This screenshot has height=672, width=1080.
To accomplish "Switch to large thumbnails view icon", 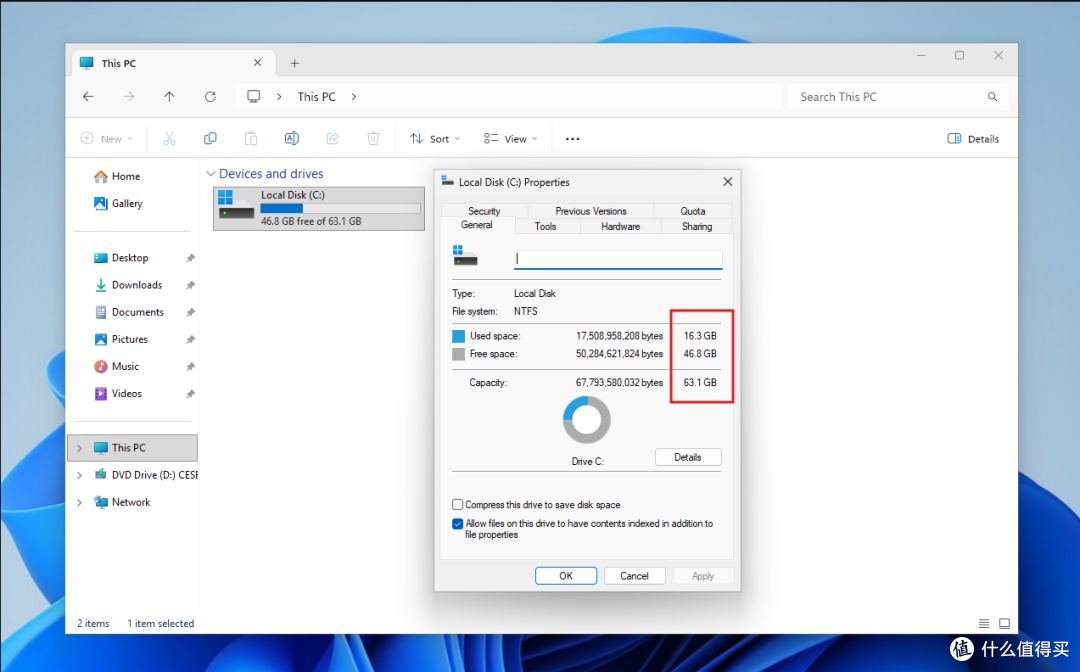I will click(x=1004, y=623).
